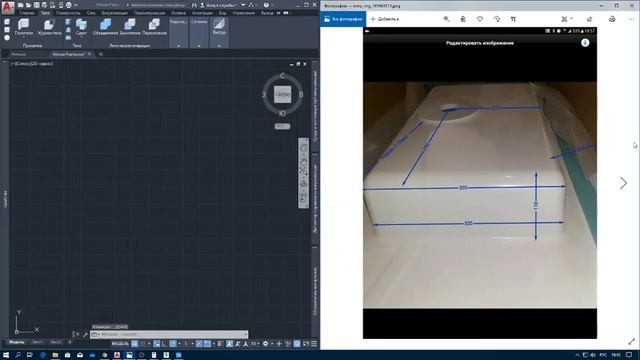The image size is (640, 360).
Task: Switch to the Layout1 tab
Action: pyautogui.click(x=37, y=342)
